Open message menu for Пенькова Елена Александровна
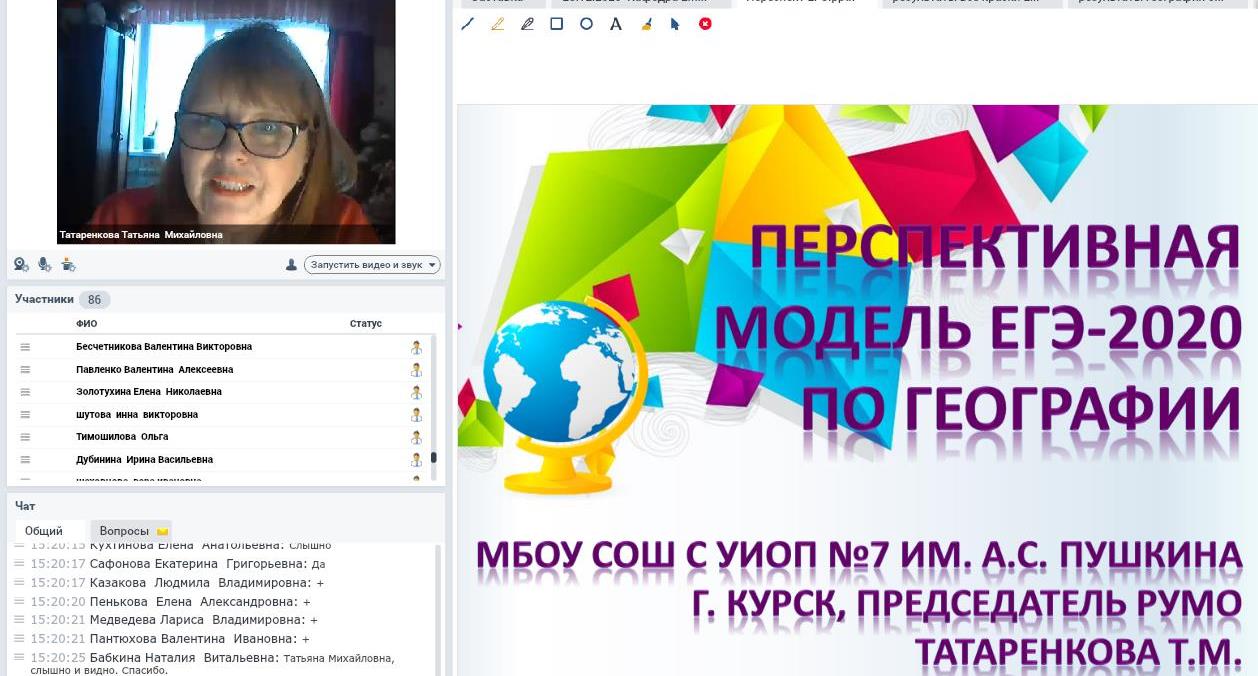This screenshot has height=676, width=1258. click(19, 601)
